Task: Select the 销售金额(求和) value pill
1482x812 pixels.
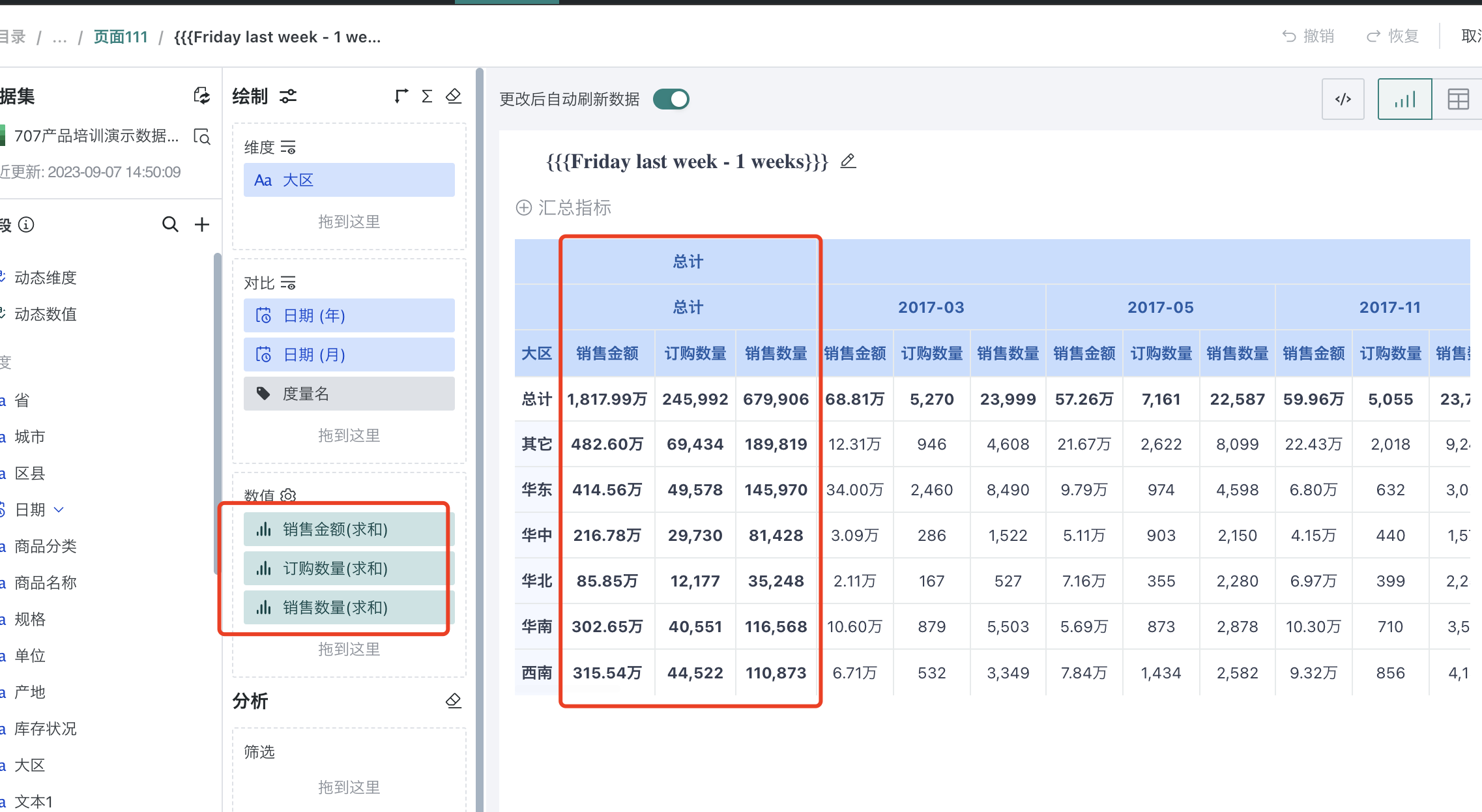Action: tap(349, 529)
